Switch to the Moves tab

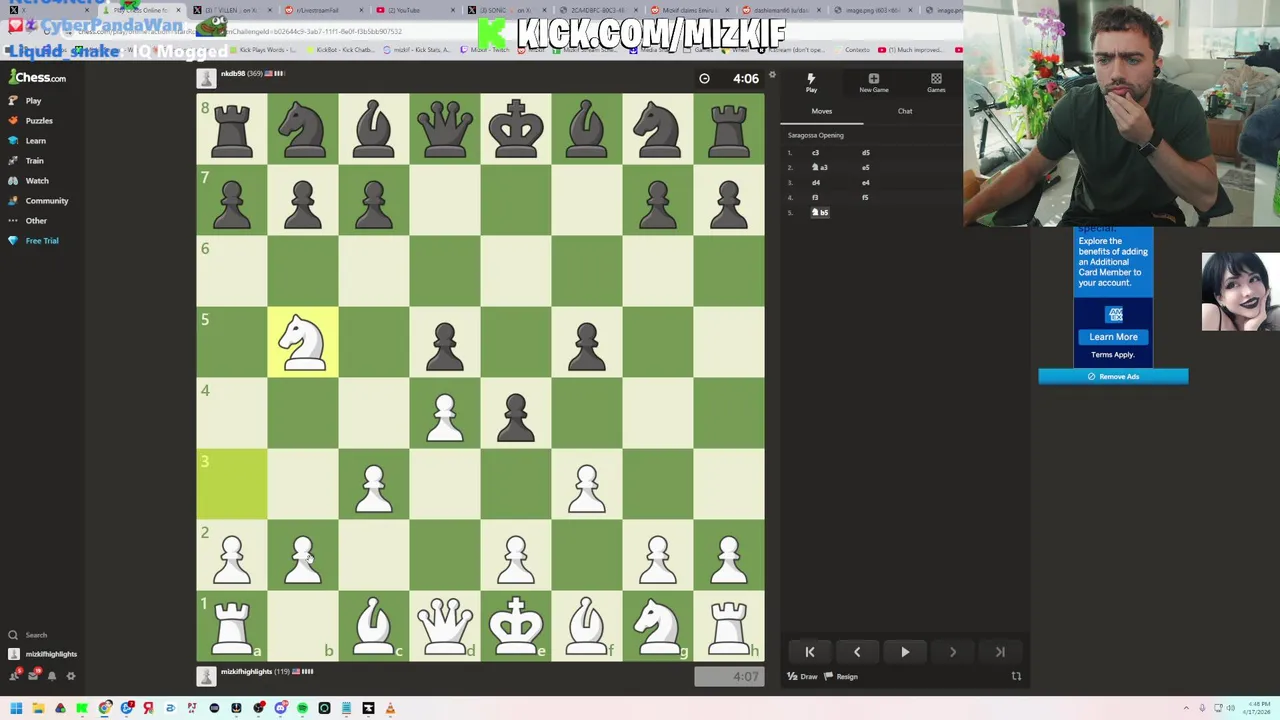[821, 111]
